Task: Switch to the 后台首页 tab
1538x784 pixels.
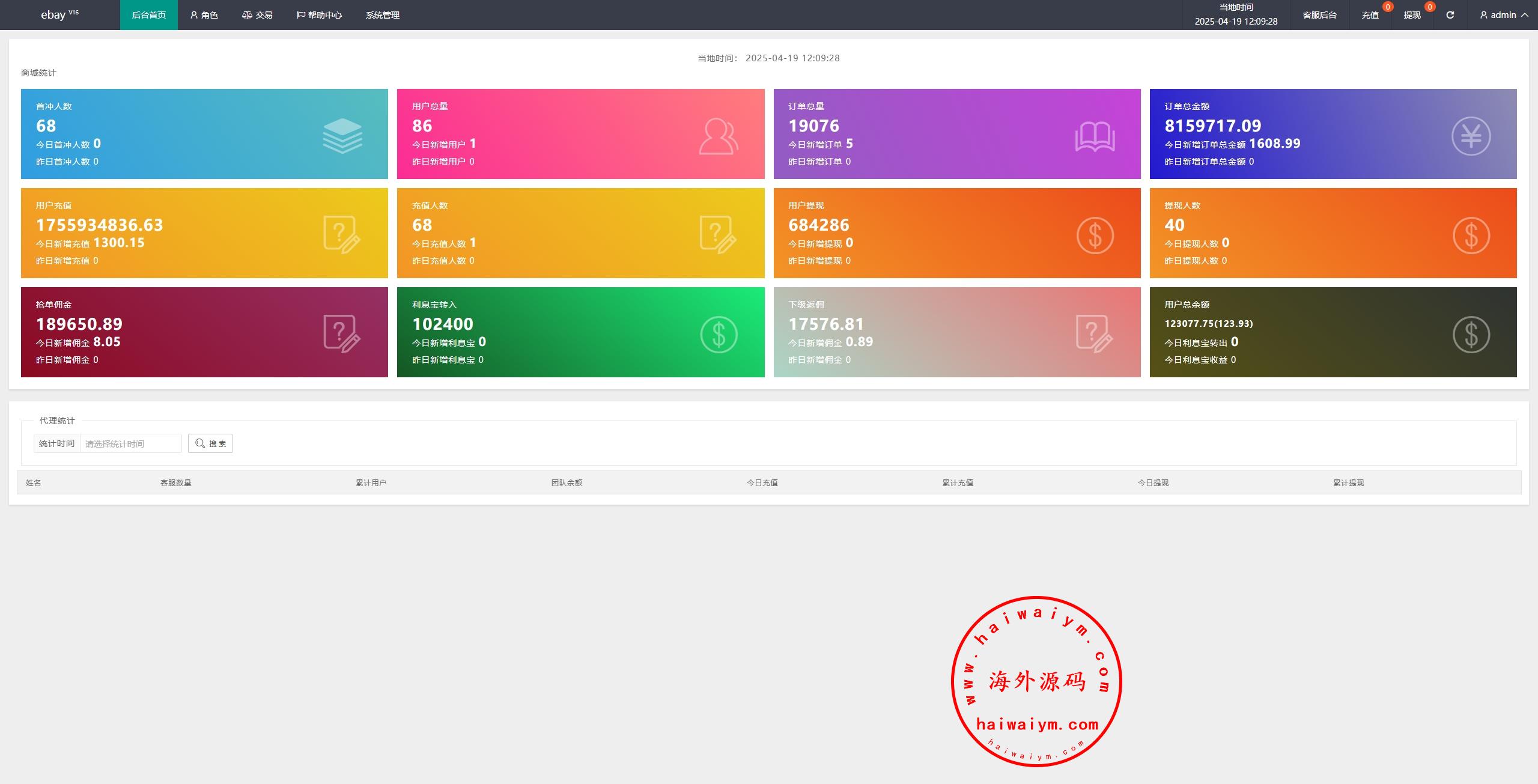Action: tap(148, 15)
